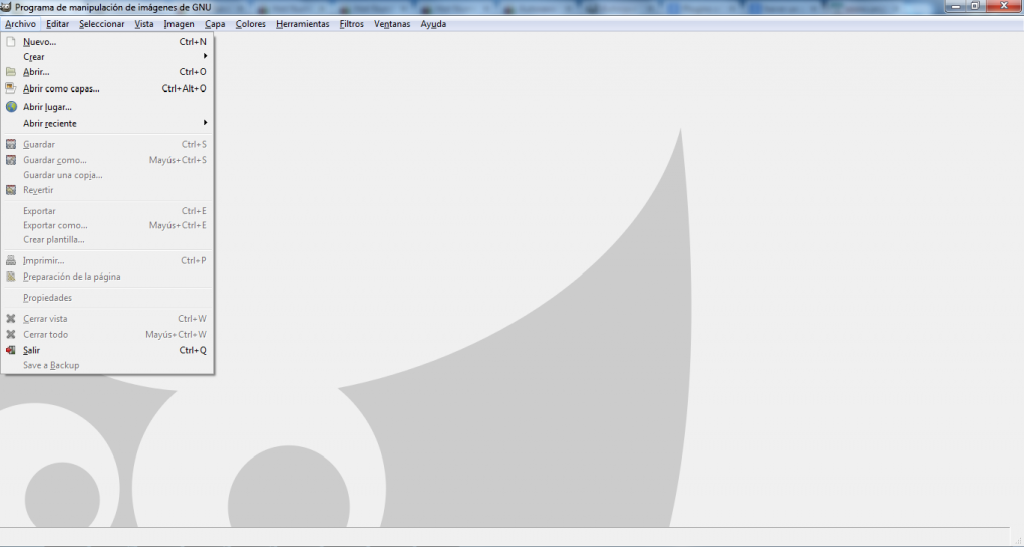Click the Guardar como icon
The image size is (1024, 547).
(x=11, y=160)
